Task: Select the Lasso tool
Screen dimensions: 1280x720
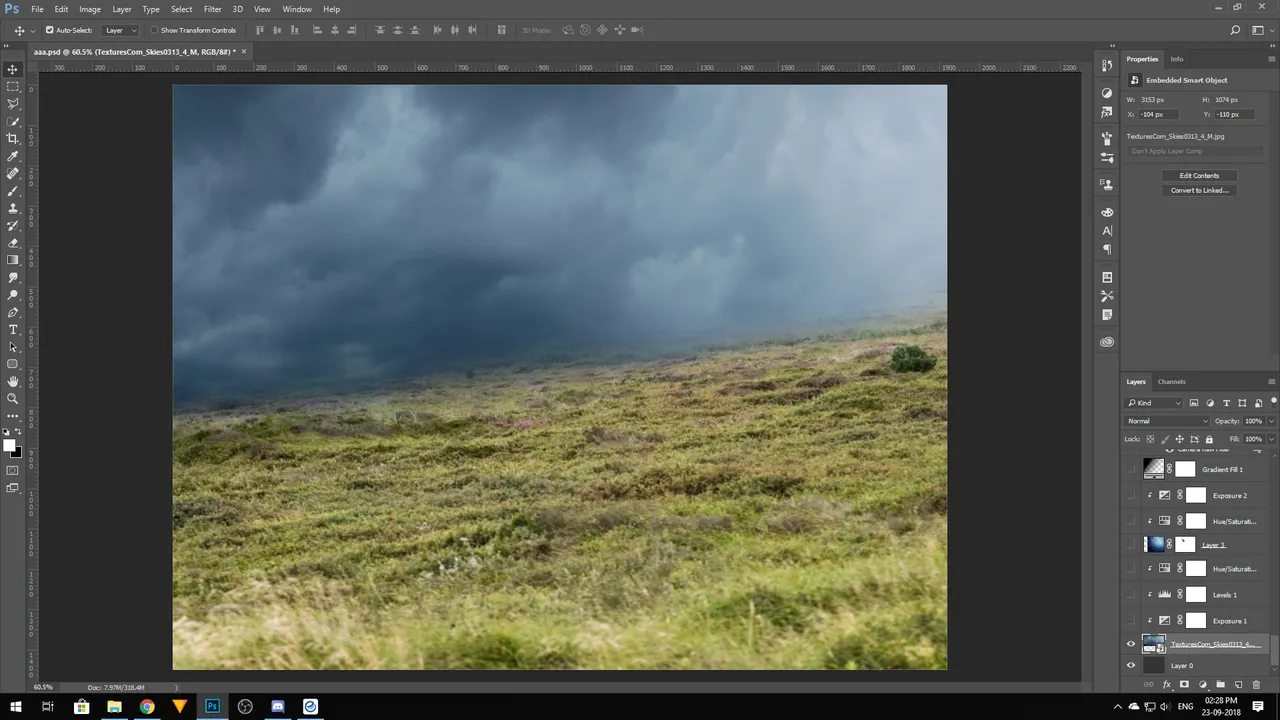Action: pyautogui.click(x=13, y=104)
